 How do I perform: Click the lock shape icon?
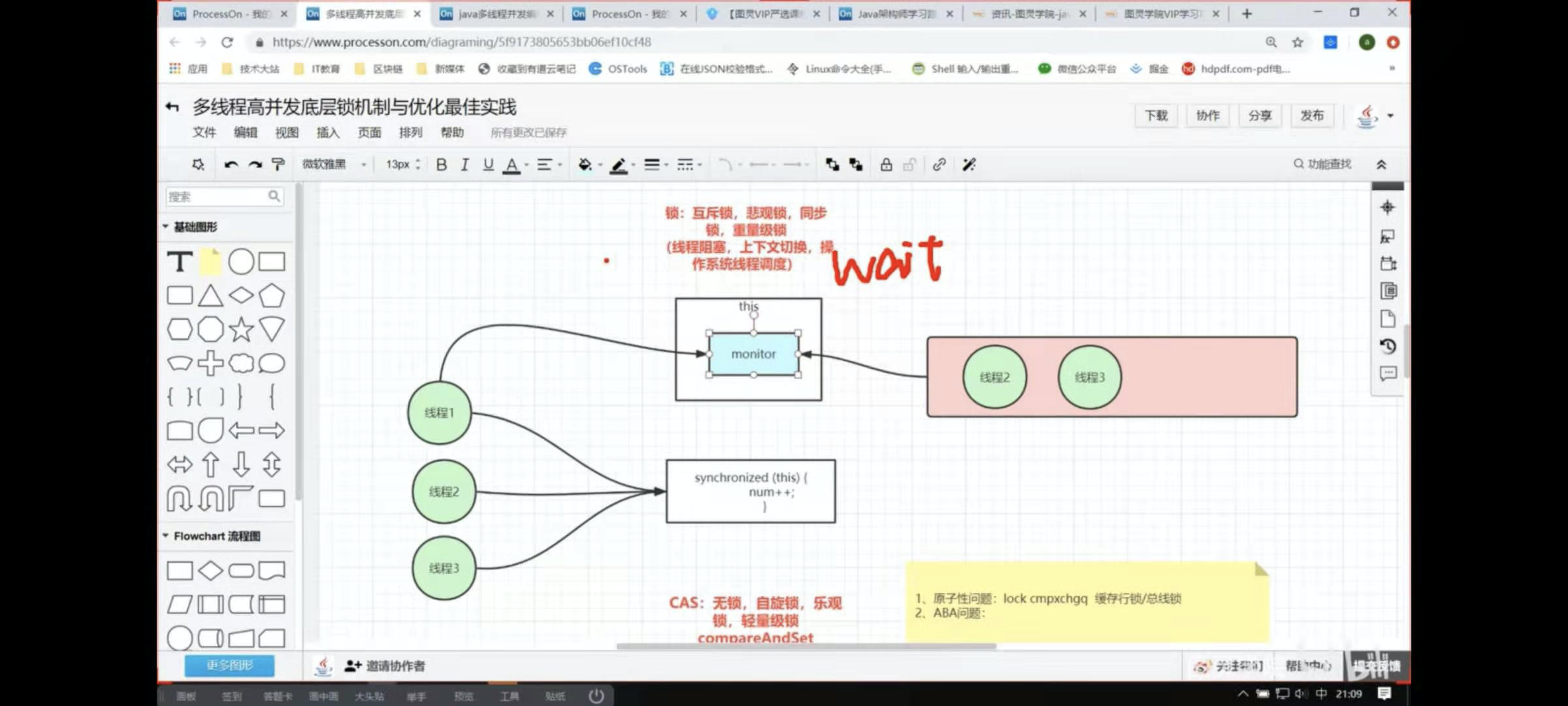pyautogui.click(x=886, y=165)
